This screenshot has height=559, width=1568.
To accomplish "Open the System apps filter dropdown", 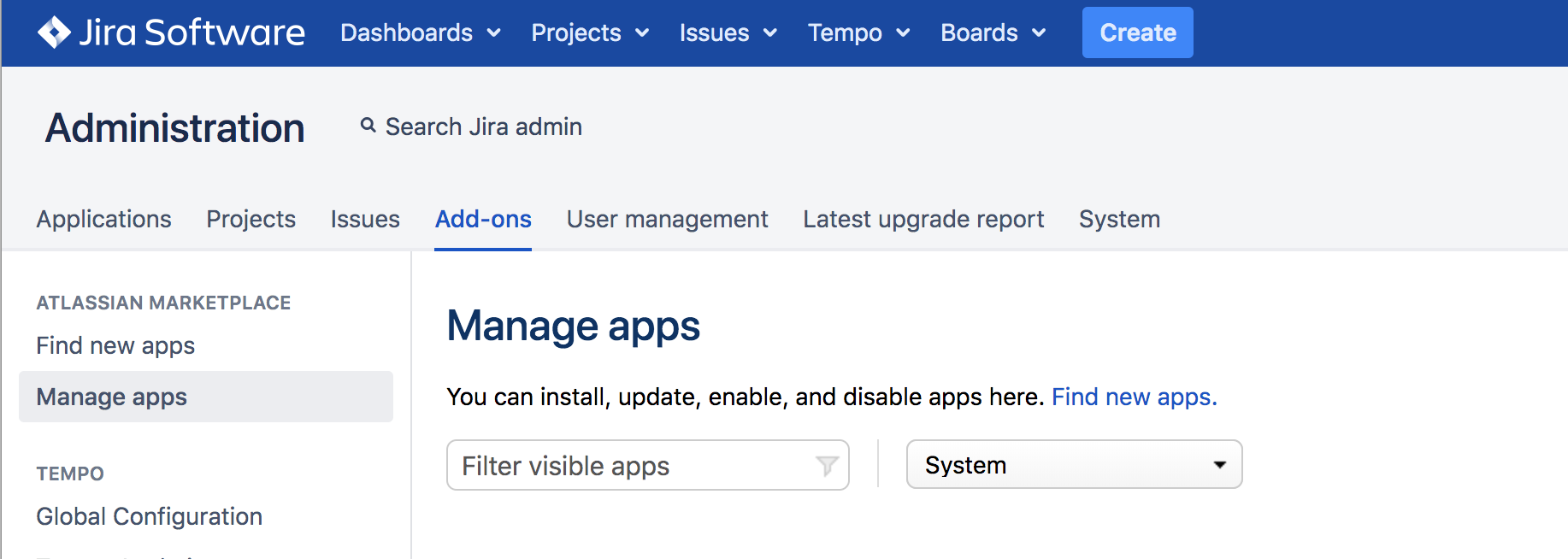I will point(1074,465).
